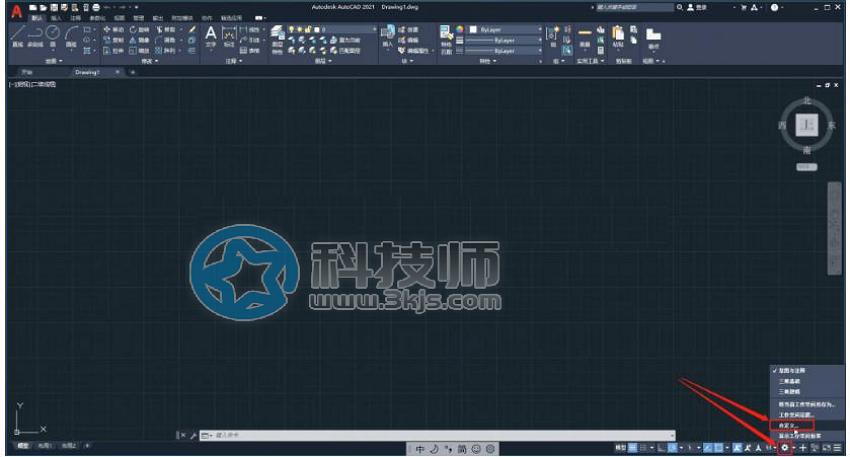Viewport: 850px width, 457px height.
Task: Toggle 2D object snap in status bar
Action: 719,448
